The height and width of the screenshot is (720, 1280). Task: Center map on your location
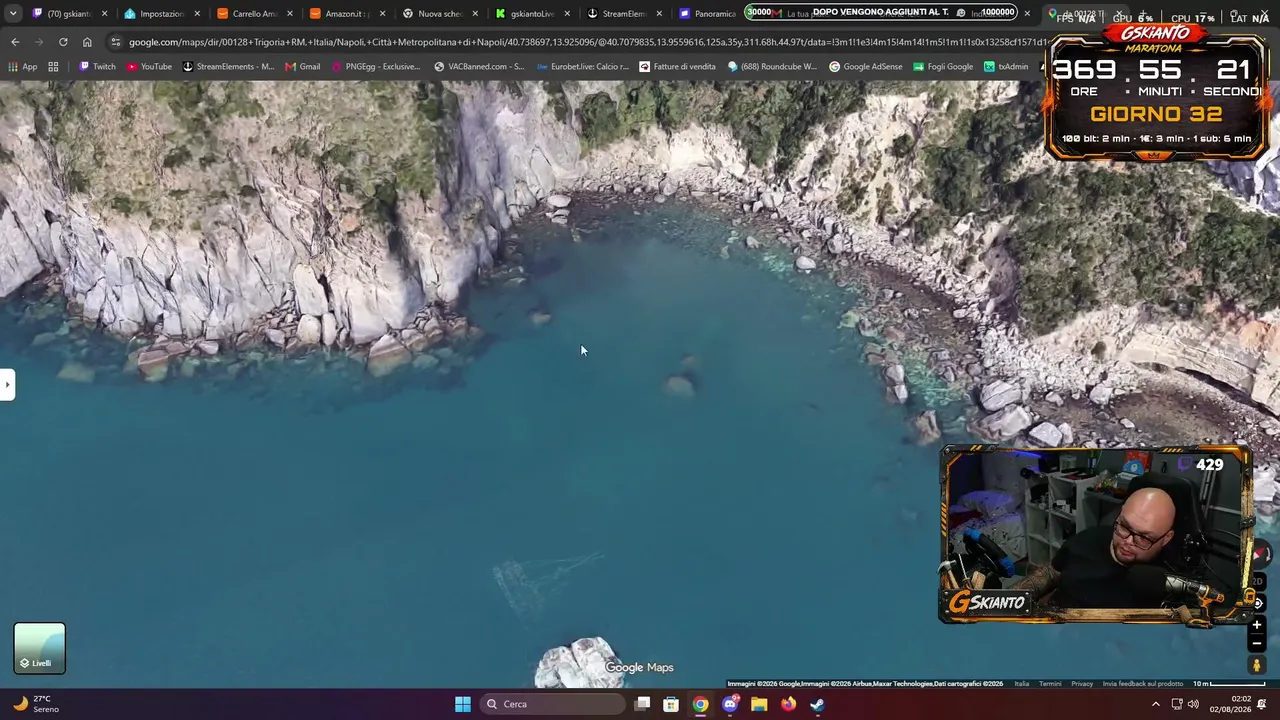pyautogui.click(x=1259, y=603)
